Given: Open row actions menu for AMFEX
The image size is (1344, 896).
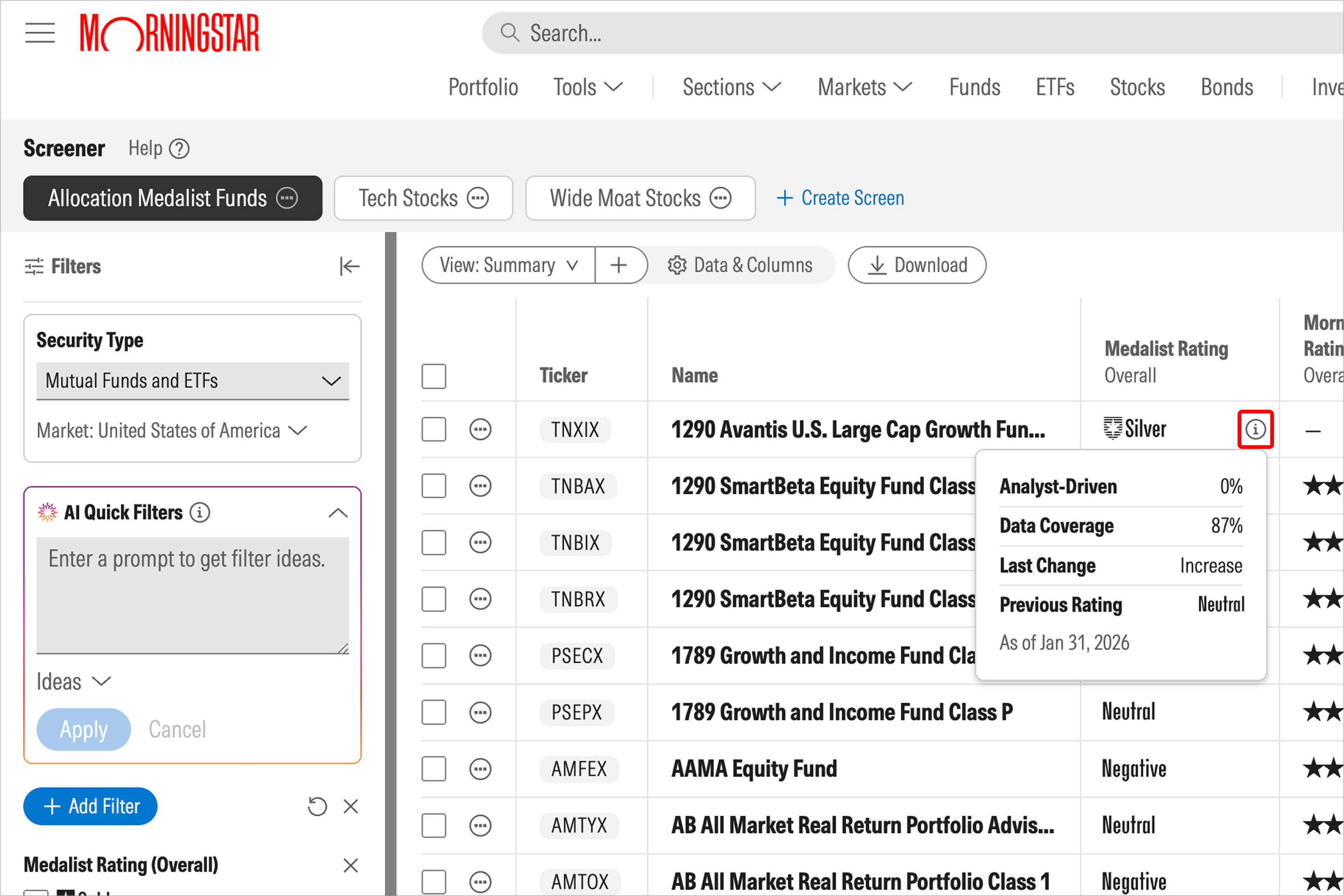Looking at the screenshot, I should click(481, 769).
